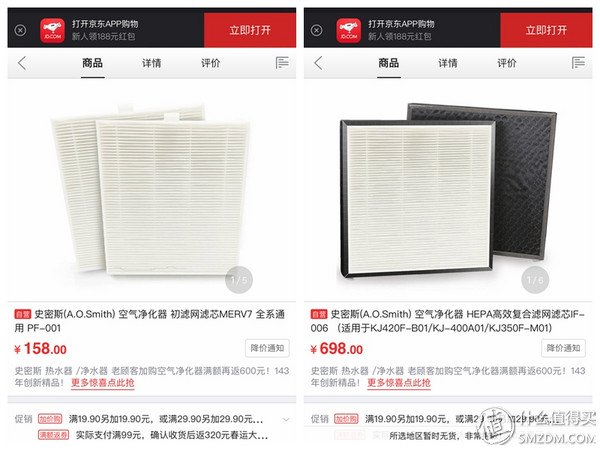The width and height of the screenshot is (600, 450).
Task: Tap JD.COM logo in left banner
Action: (x=52, y=31)
